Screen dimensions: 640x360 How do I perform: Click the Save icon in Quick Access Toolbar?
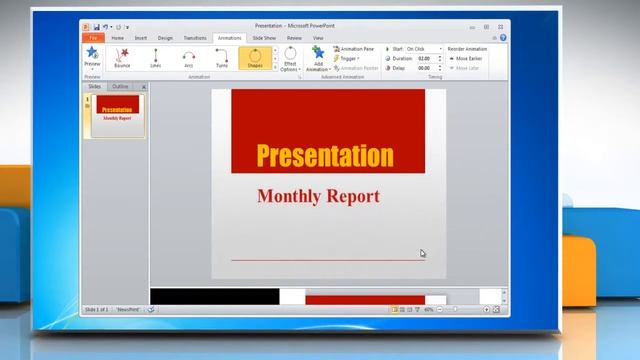click(97, 27)
